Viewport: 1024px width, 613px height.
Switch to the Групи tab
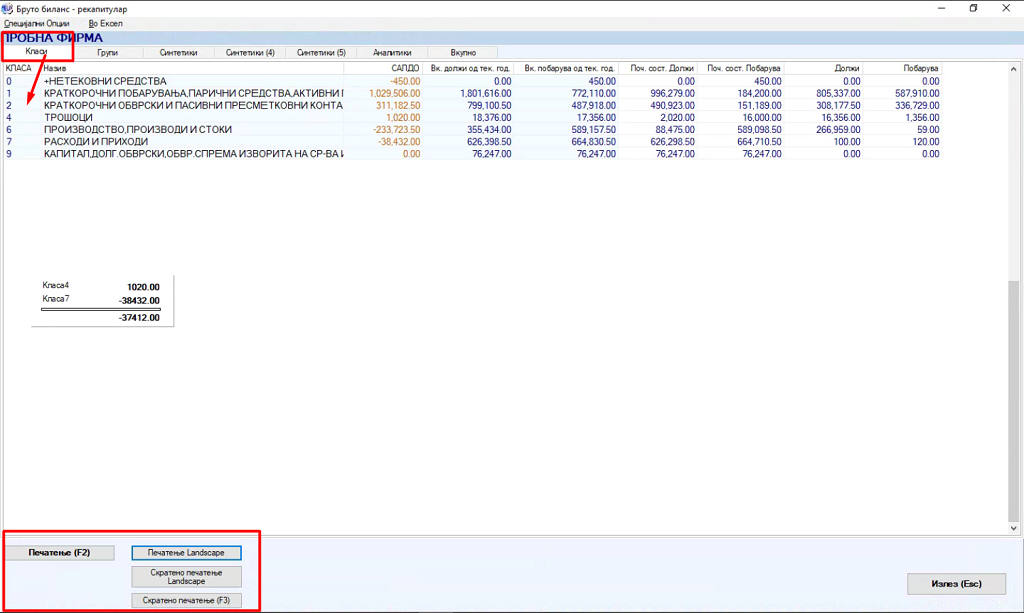pos(108,52)
